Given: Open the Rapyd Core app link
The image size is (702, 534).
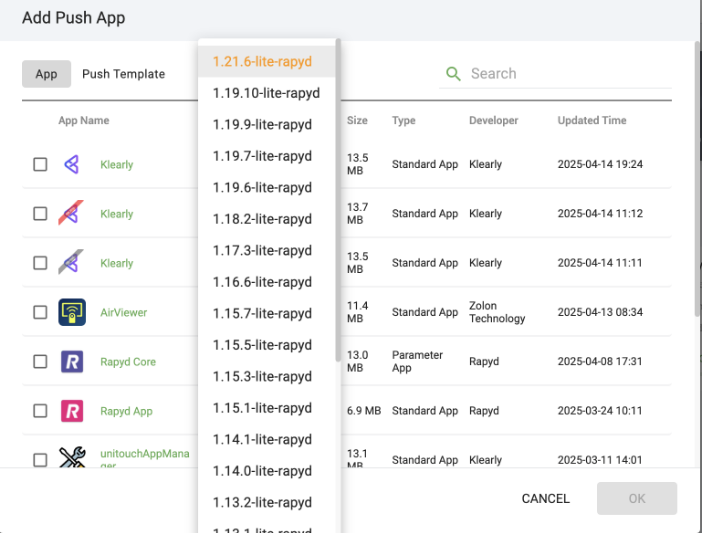Looking at the screenshot, I should 128,362.
